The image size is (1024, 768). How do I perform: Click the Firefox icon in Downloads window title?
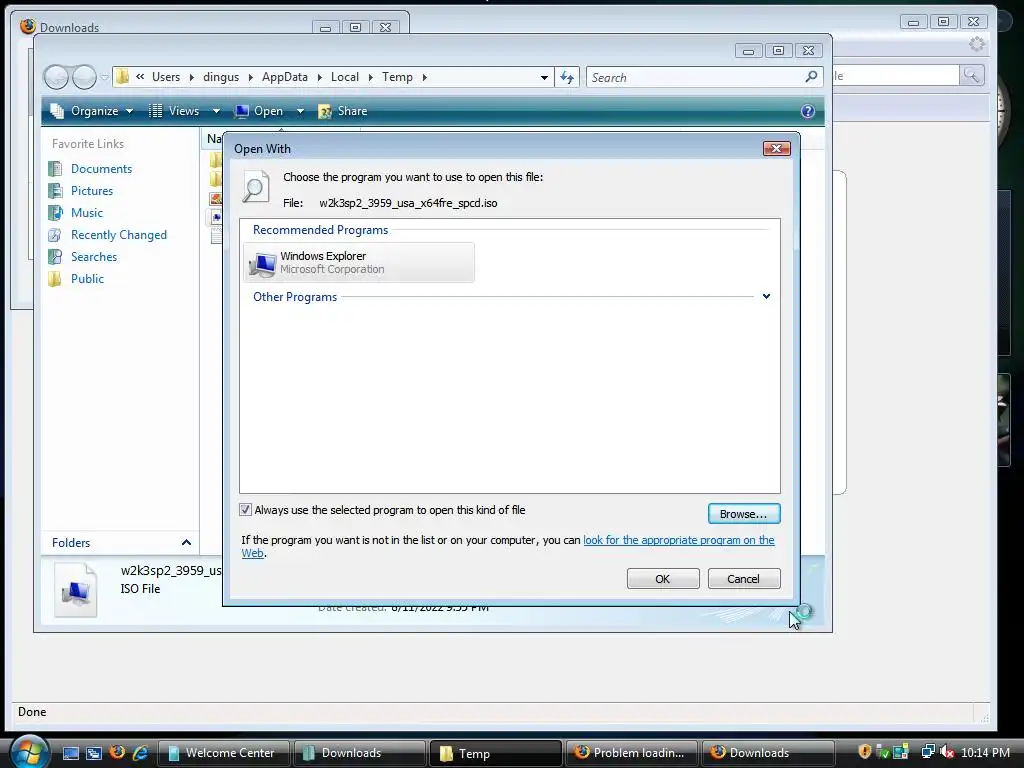(28, 26)
